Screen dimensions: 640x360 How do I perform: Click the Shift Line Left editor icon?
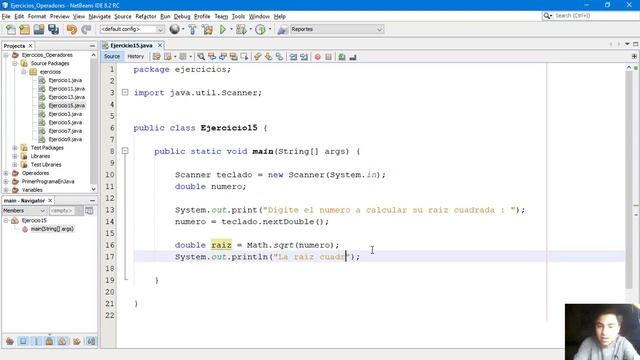pyautogui.click(x=293, y=57)
